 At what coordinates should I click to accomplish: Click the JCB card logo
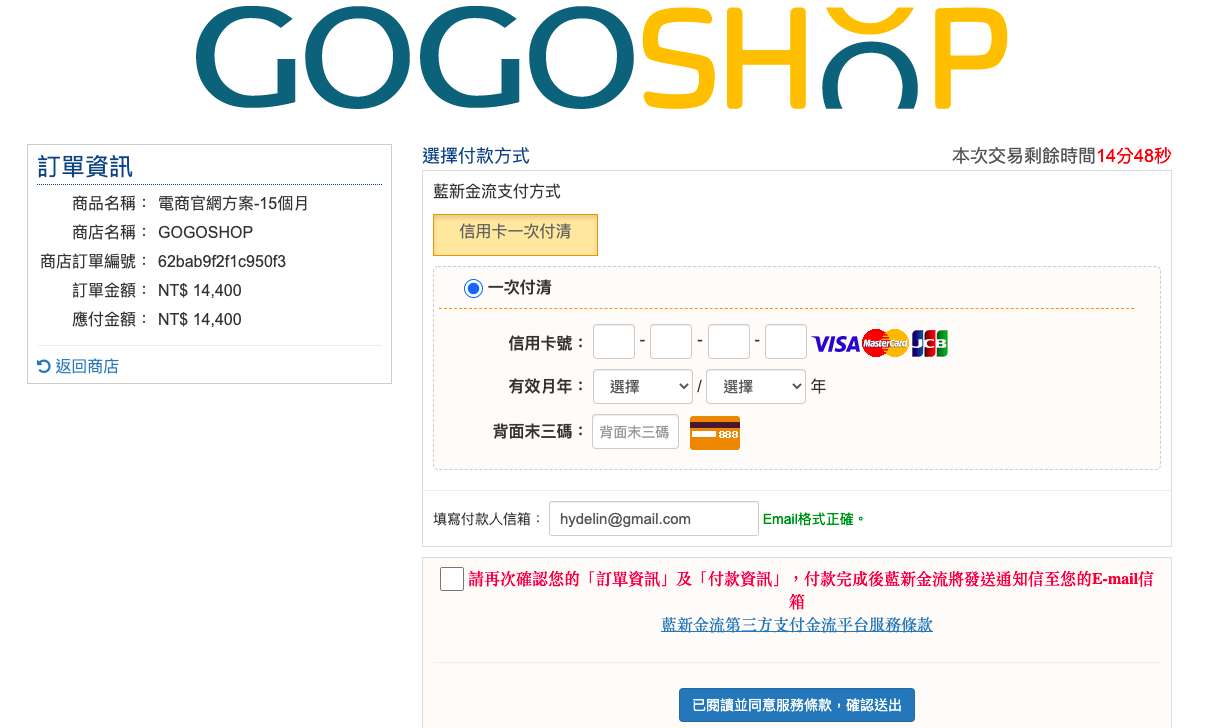pos(930,343)
